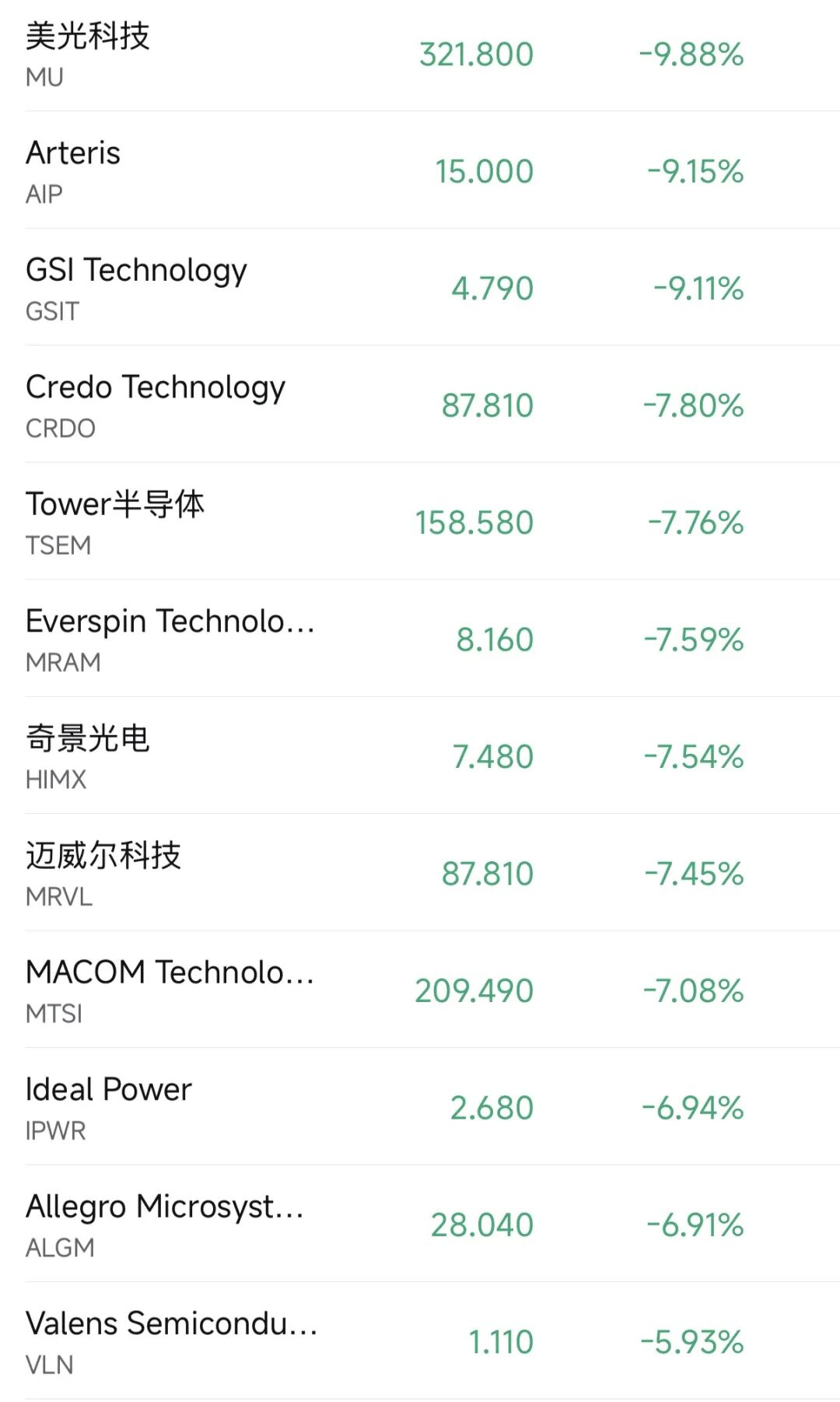Click the 321.800 price for MU
The width and height of the screenshot is (840, 1402).
tap(476, 54)
